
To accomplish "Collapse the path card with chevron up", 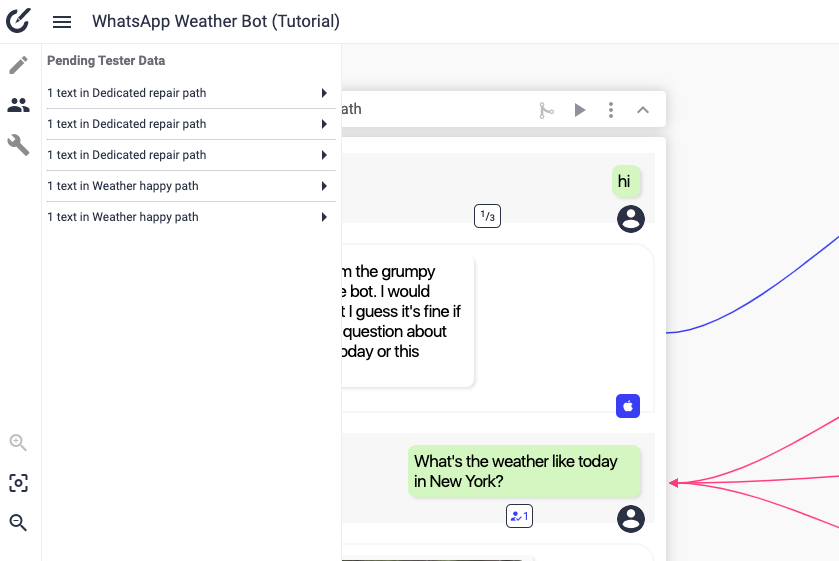I will [x=643, y=110].
